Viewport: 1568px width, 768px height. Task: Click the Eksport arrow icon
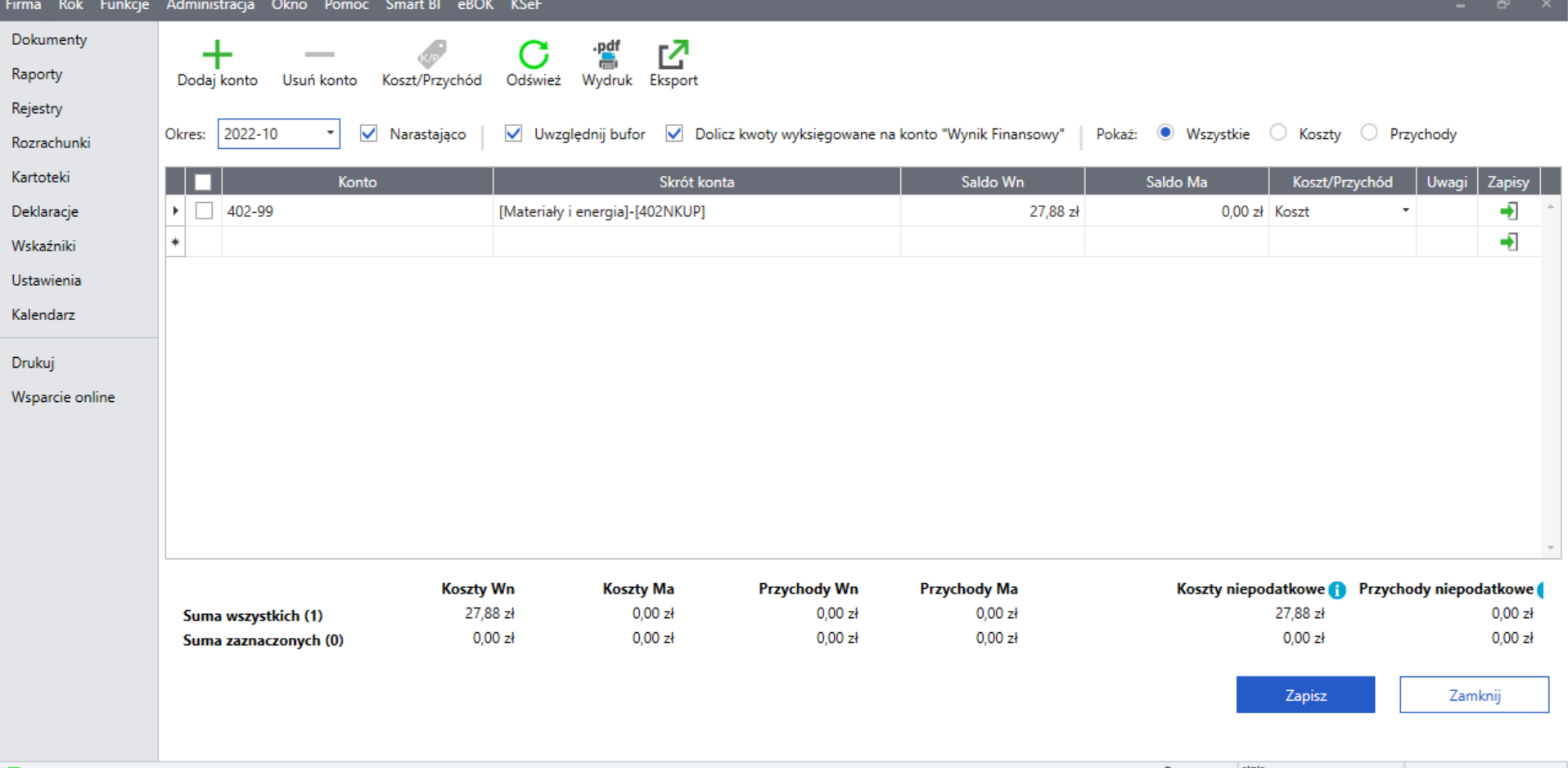(674, 54)
